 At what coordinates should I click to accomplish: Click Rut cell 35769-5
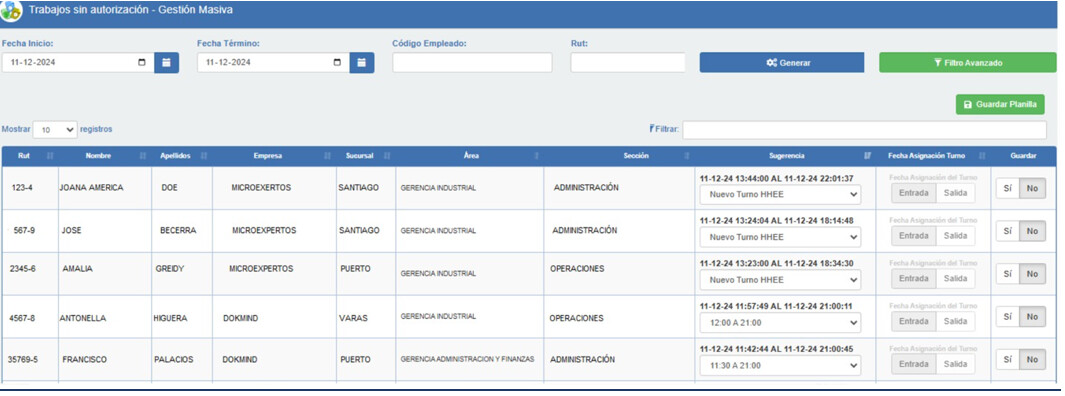(x=22, y=359)
